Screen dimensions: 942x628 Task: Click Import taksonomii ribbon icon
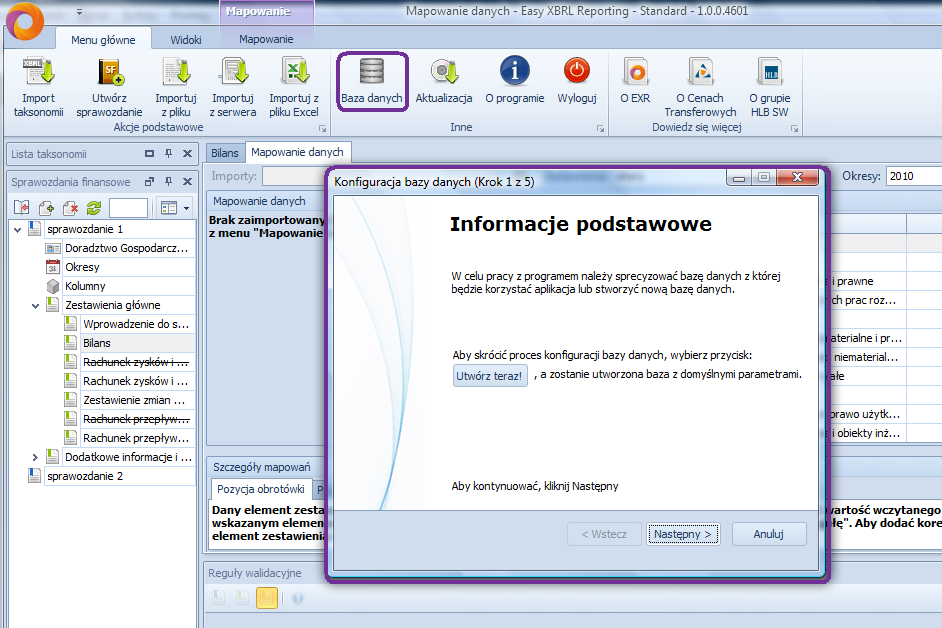click(38, 72)
